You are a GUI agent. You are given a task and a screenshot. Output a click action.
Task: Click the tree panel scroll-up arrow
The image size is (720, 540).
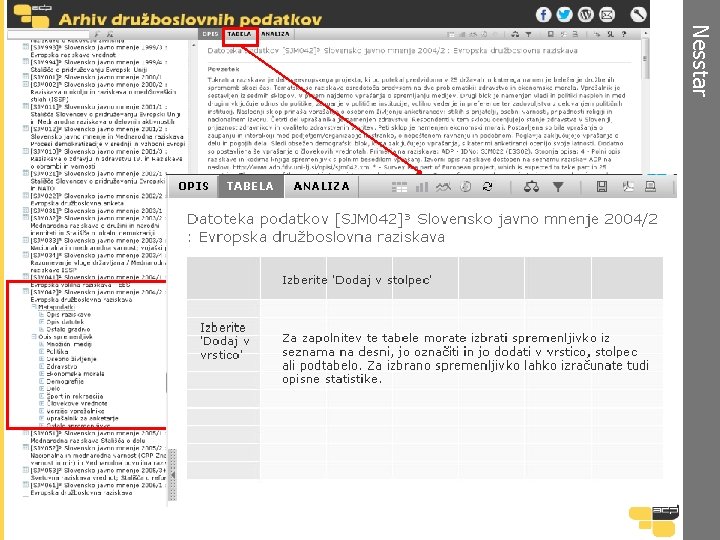(x=193, y=45)
